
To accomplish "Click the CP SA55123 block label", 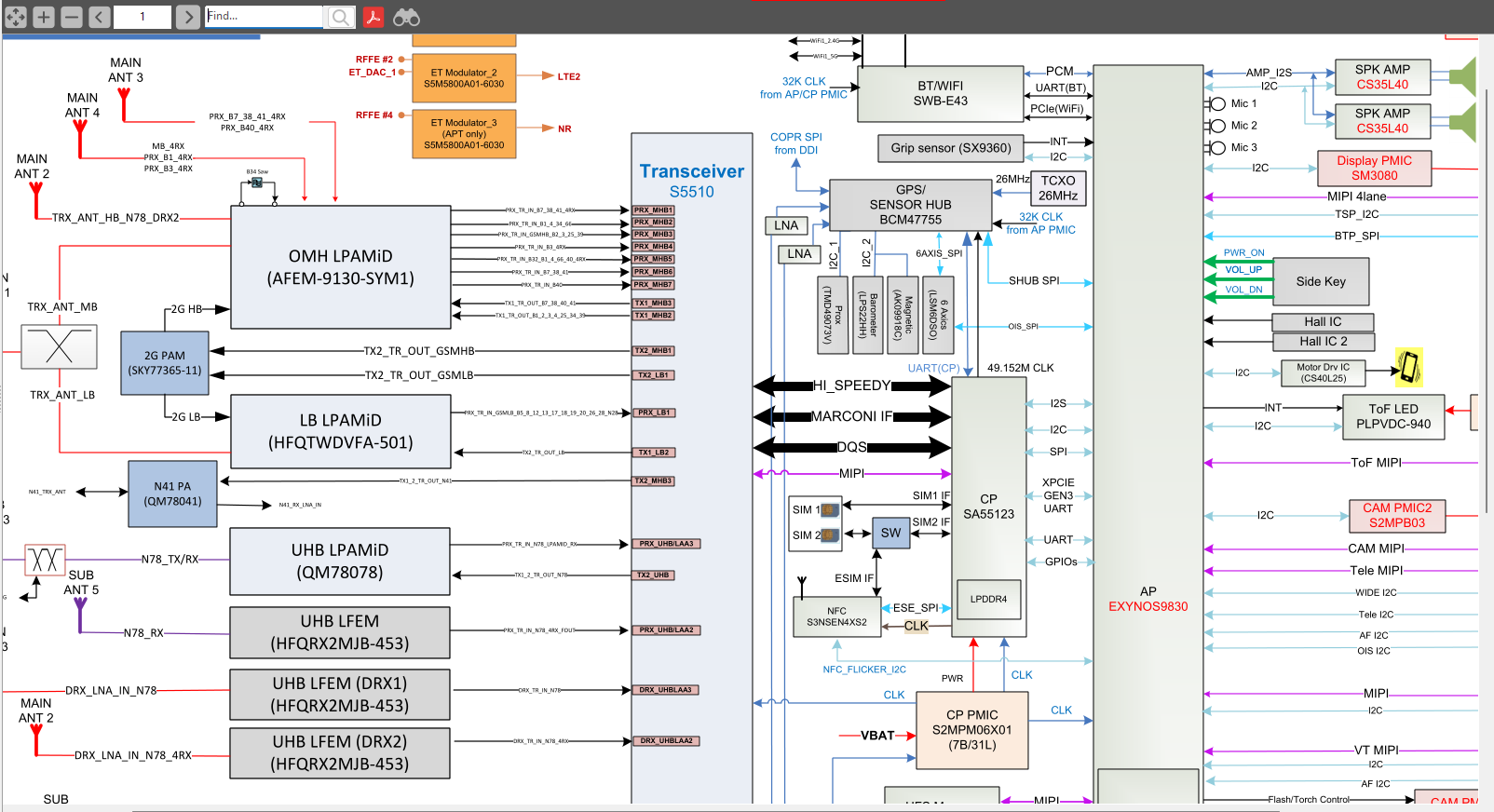I will (x=989, y=507).
